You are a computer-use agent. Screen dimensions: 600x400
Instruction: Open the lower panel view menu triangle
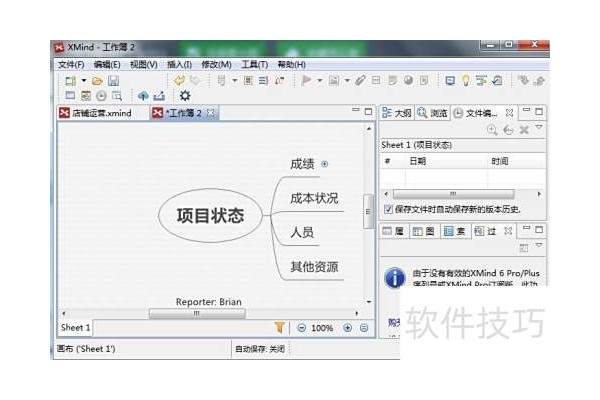click(x=539, y=245)
